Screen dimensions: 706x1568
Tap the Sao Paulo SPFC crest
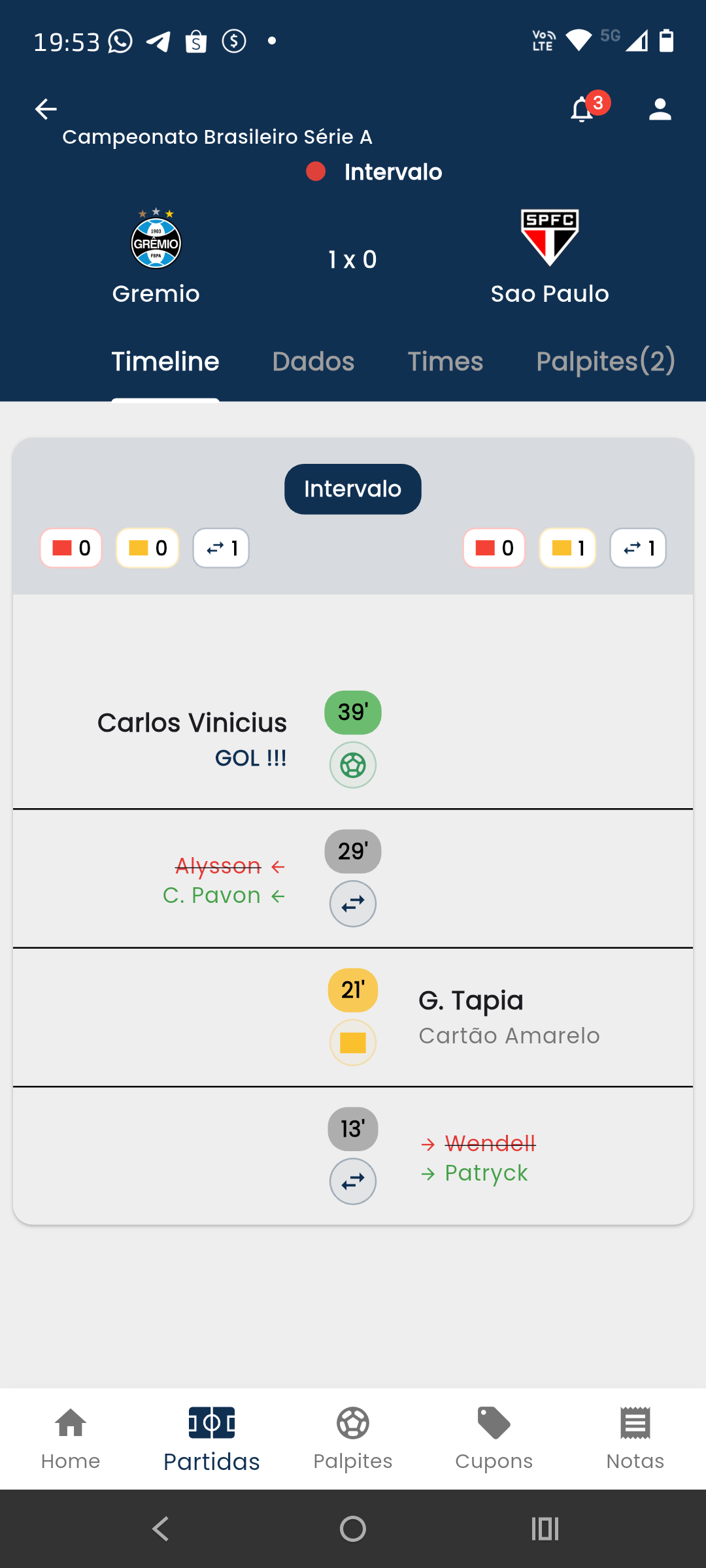[550, 238]
